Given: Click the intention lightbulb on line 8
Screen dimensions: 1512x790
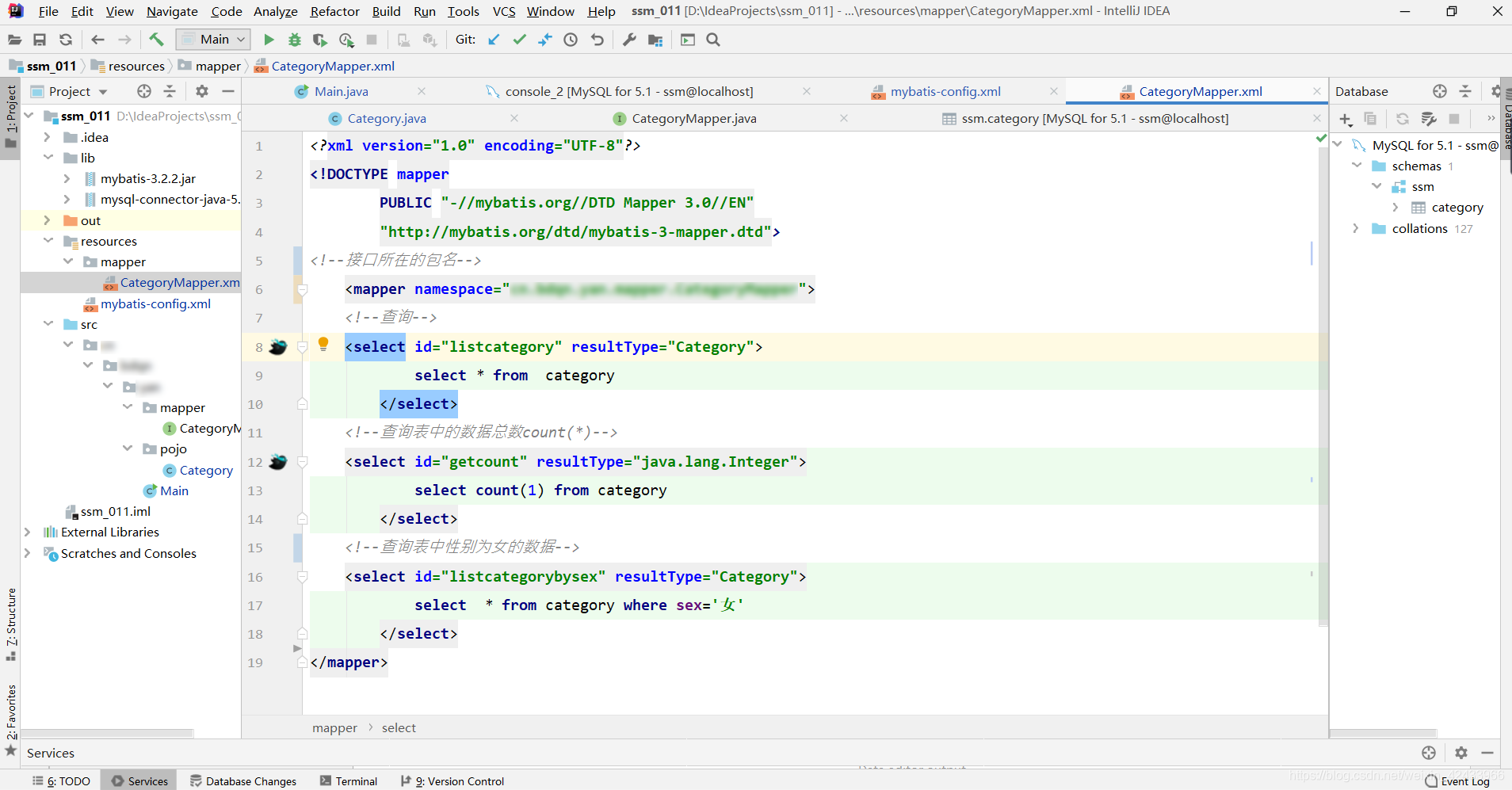Looking at the screenshot, I should [323, 344].
